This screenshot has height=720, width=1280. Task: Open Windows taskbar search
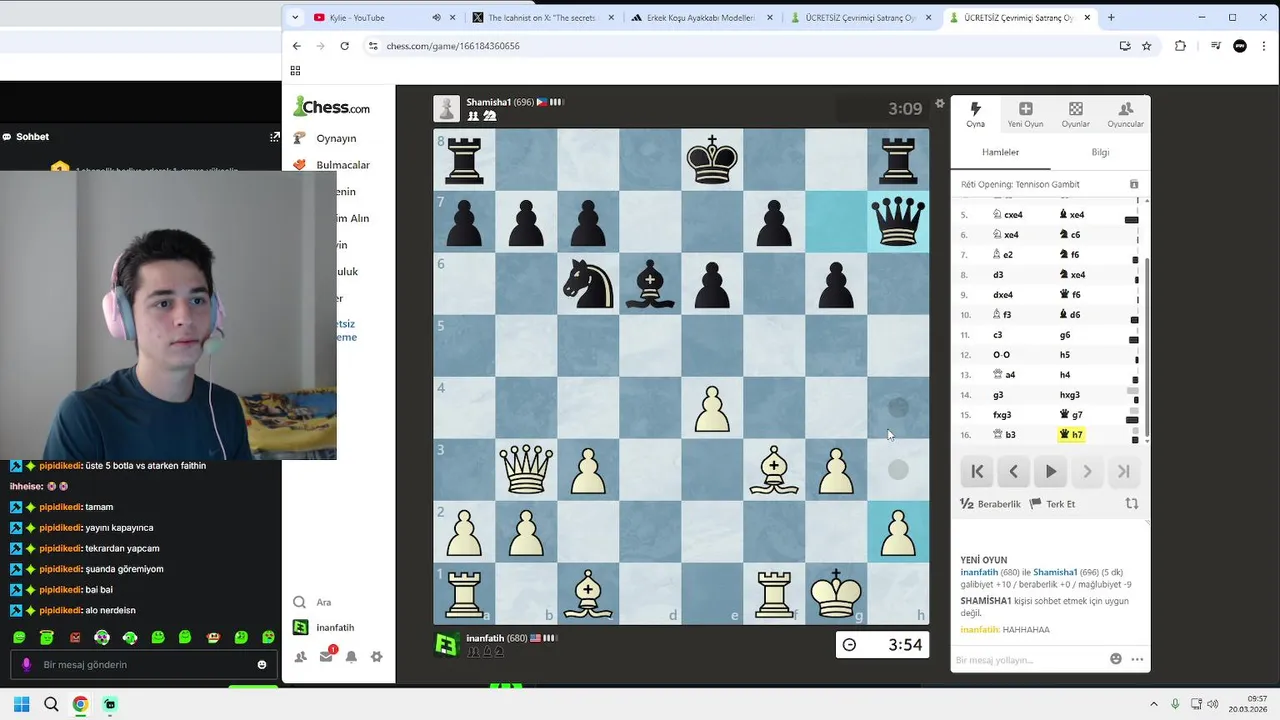coord(51,704)
